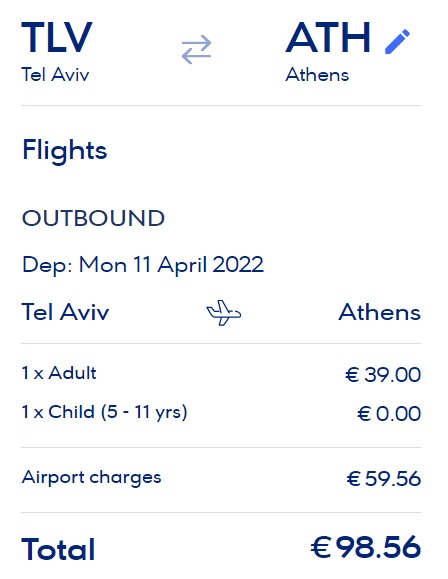Click the blue pencil edit icon

397,41
